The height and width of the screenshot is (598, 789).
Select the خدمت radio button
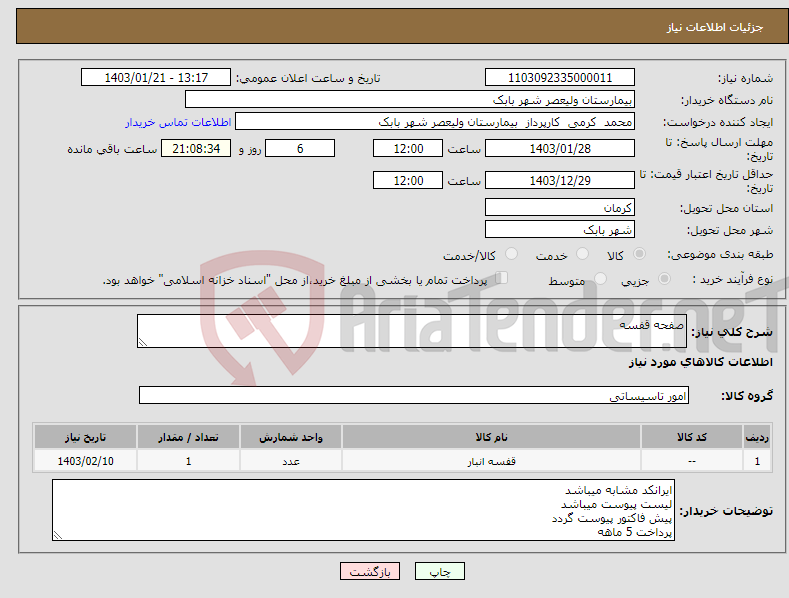click(582, 254)
